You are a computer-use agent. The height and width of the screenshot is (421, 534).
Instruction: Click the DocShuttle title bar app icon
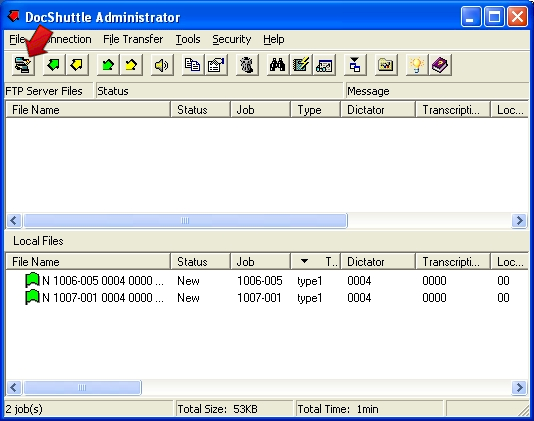point(14,16)
